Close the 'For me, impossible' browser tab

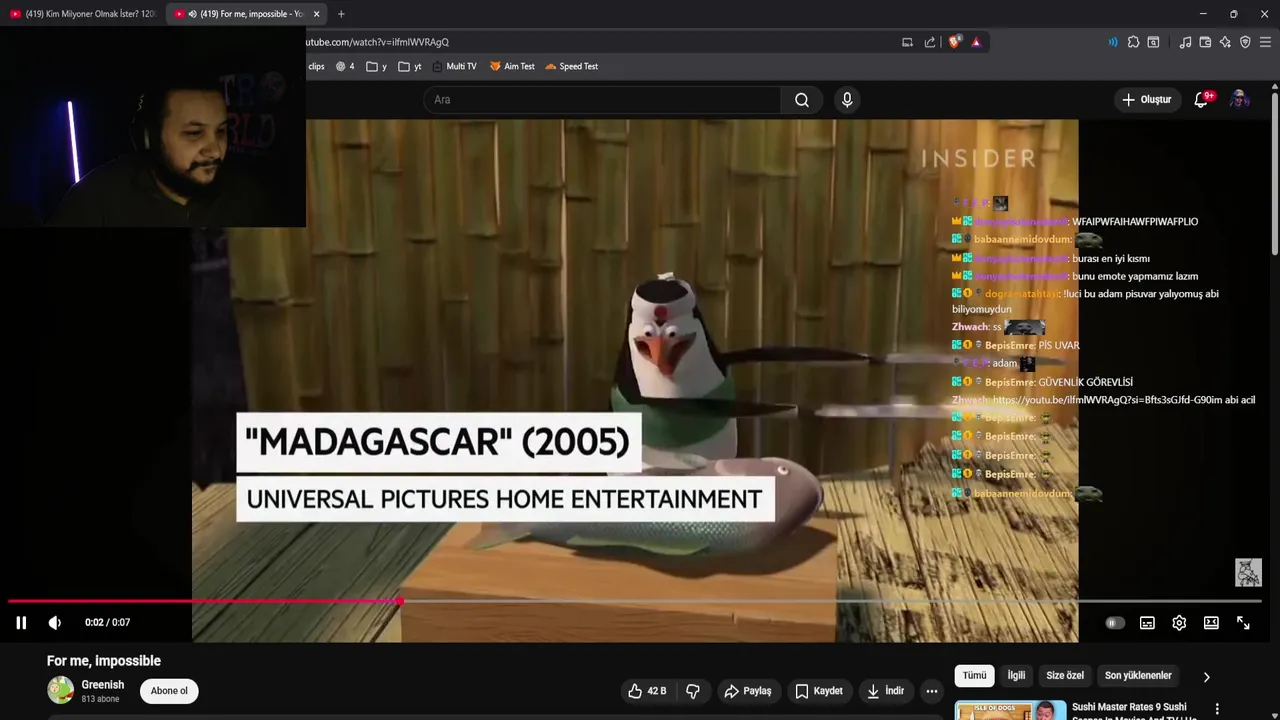pos(317,14)
